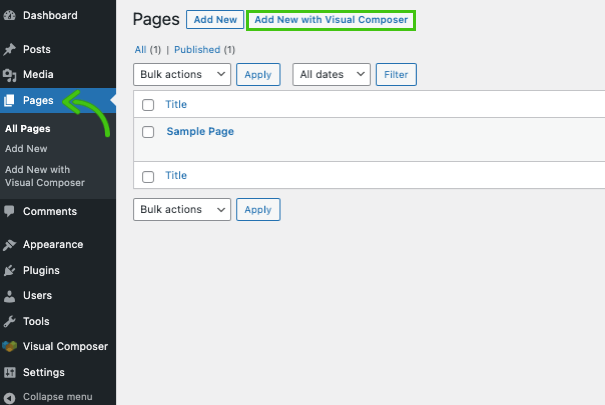Sort by the top Title column header
The width and height of the screenshot is (605, 405).
176,105
